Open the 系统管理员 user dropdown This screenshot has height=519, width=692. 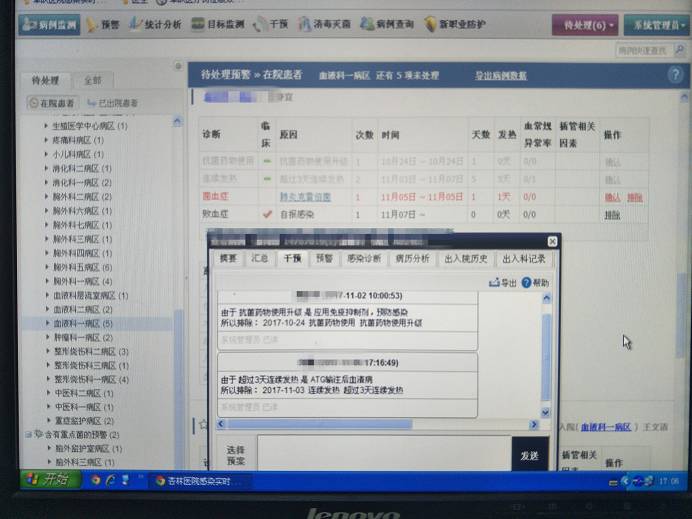[x=655, y=23]
